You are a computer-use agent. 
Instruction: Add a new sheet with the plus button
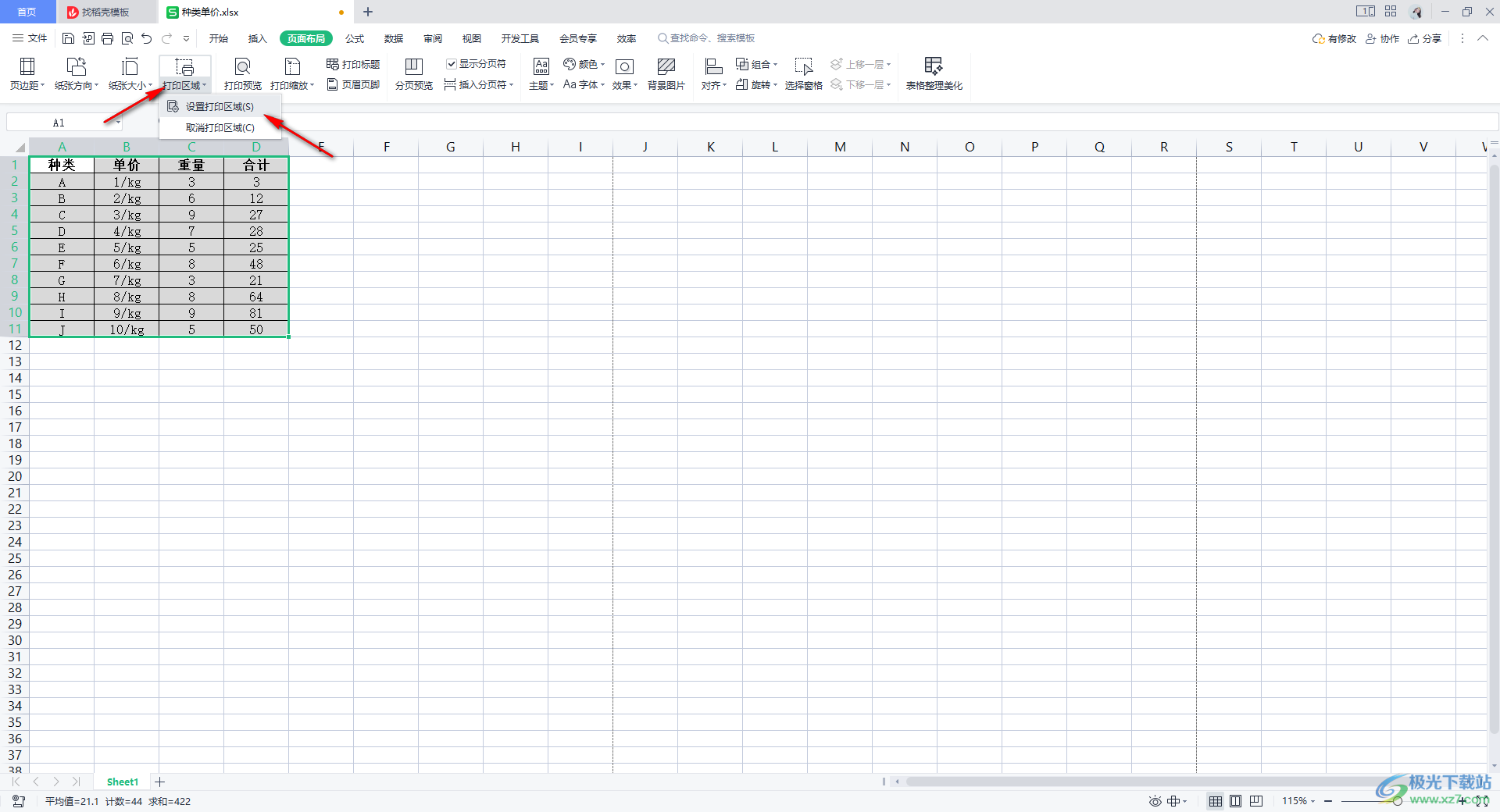coord(160,782)
